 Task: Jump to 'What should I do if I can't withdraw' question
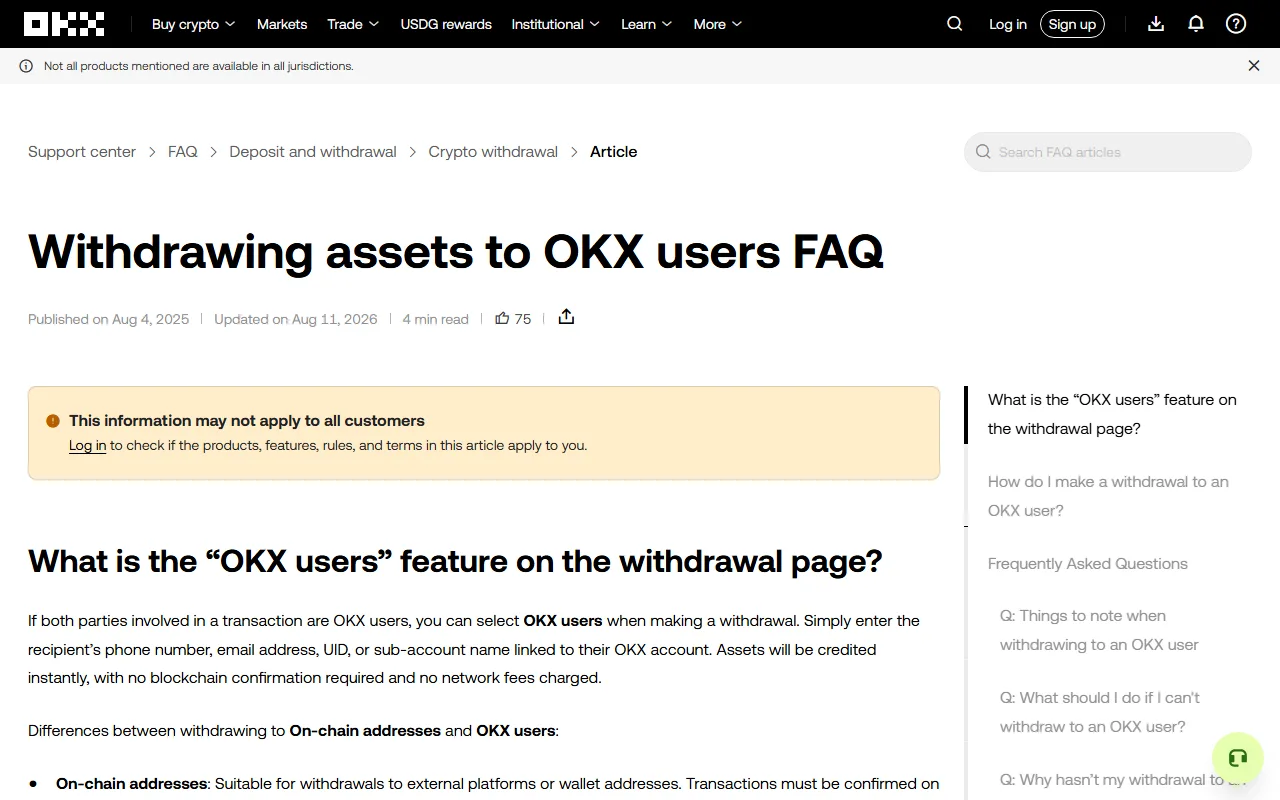coord(1100,712)
